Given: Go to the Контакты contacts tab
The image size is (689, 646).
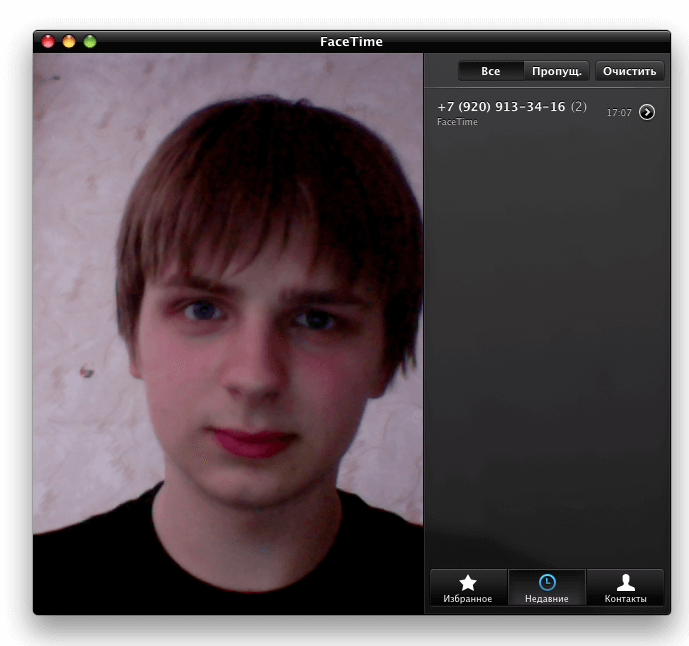Looking at the screenshot, I should [625, 588].
